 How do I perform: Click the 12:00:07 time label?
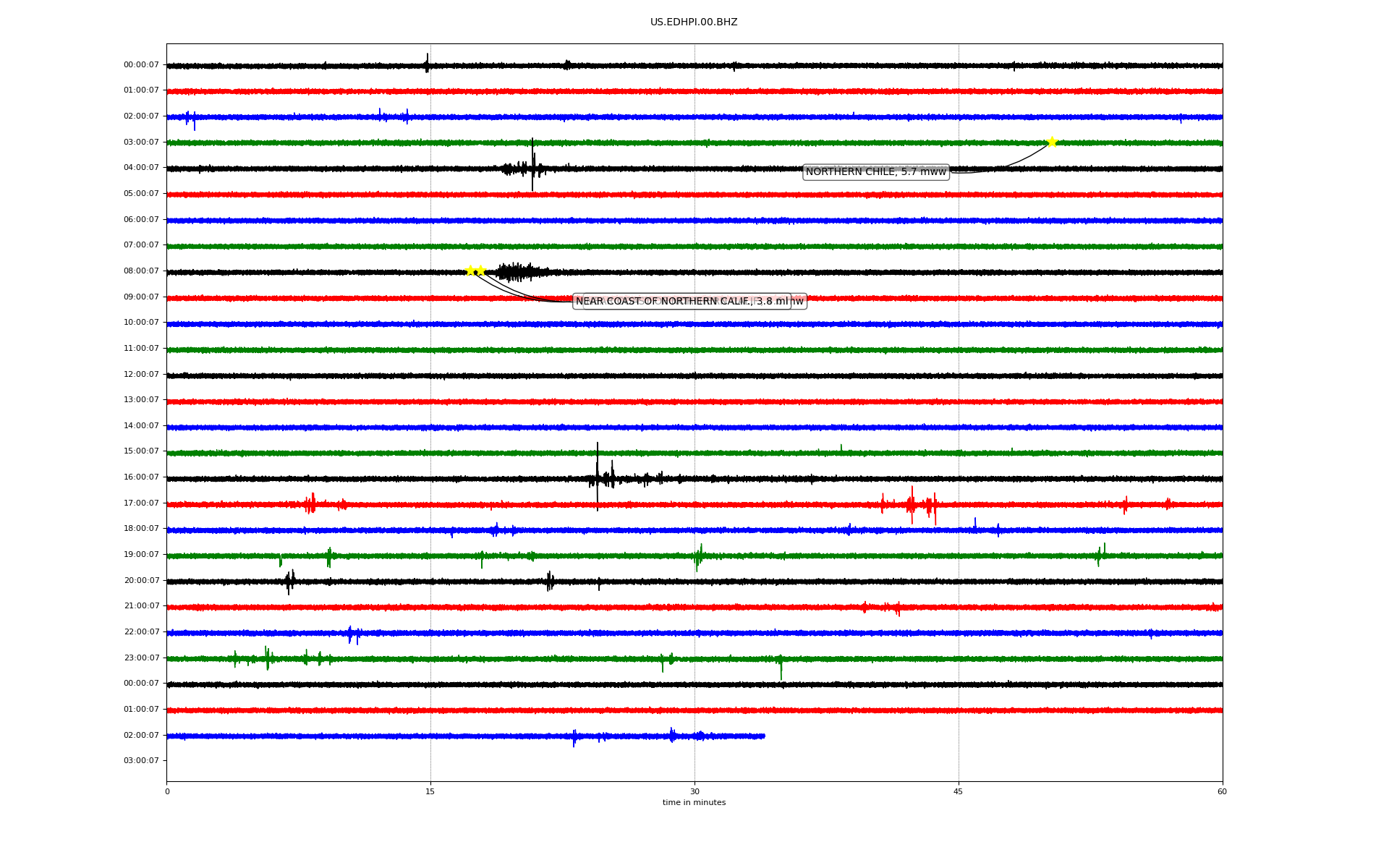(141, 375)
